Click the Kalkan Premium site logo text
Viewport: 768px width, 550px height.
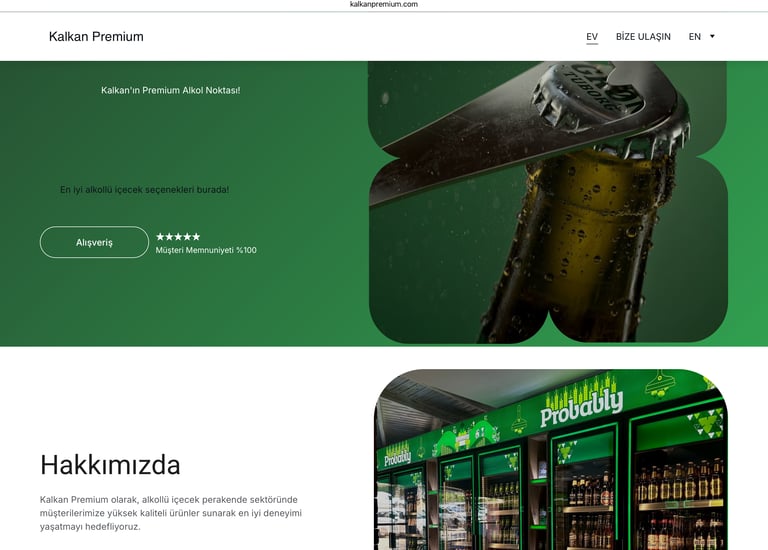(x=96, y=37)
